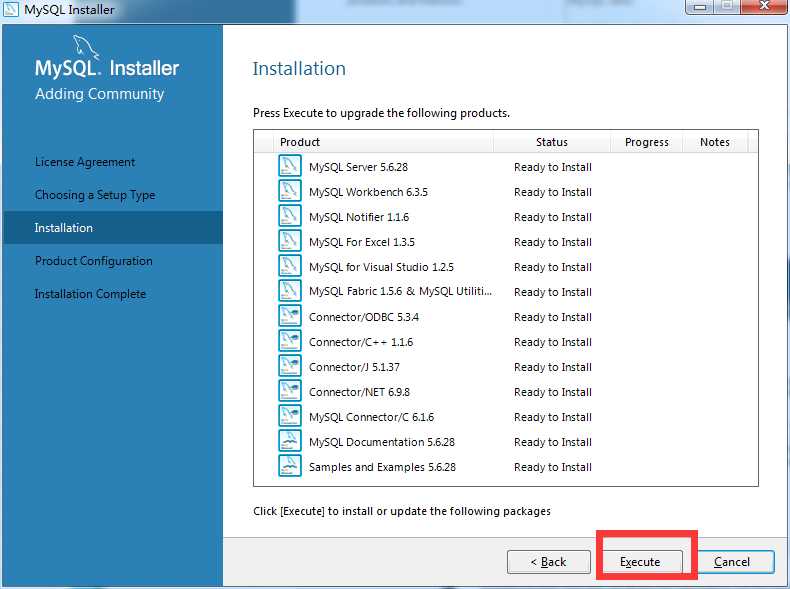Screen dimensions: 790x589
Task: Select the MySQL For Excel 1.3.5 text
Action: (x=362, y=242)
